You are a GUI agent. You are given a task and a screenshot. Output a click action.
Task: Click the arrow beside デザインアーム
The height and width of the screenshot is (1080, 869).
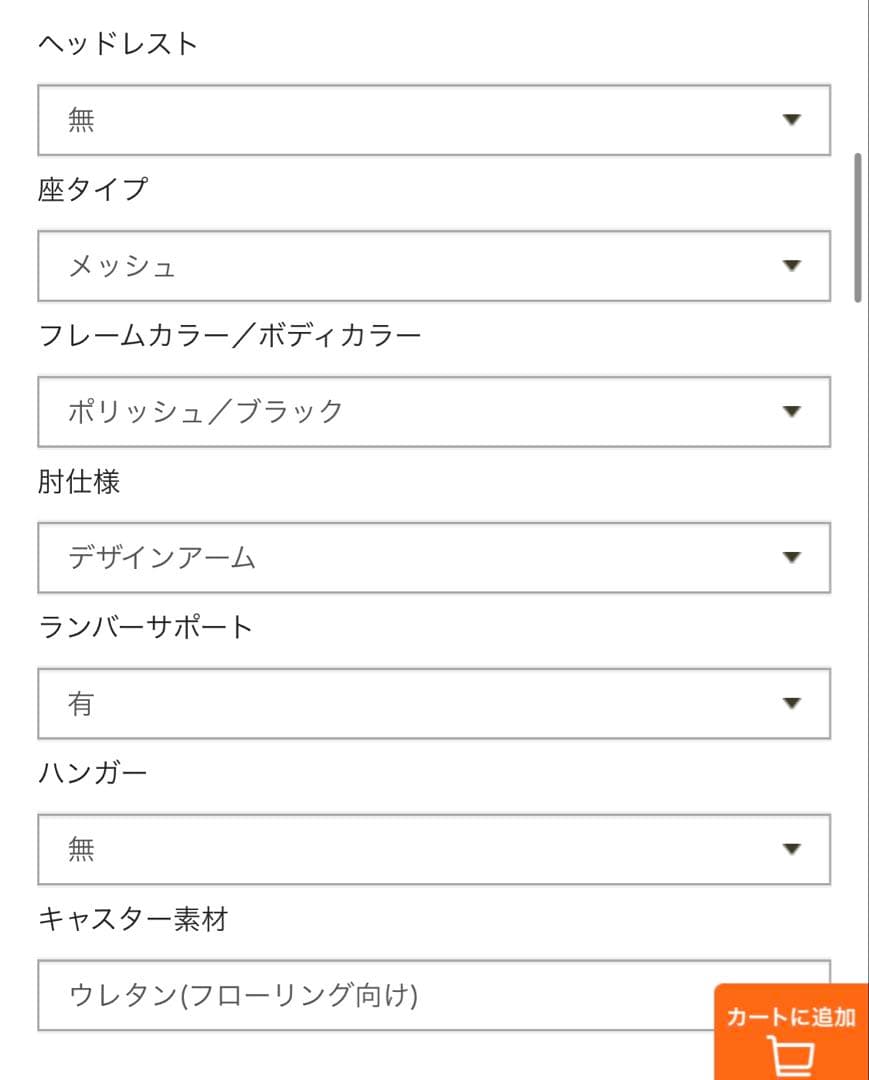[x=792, y=557]
